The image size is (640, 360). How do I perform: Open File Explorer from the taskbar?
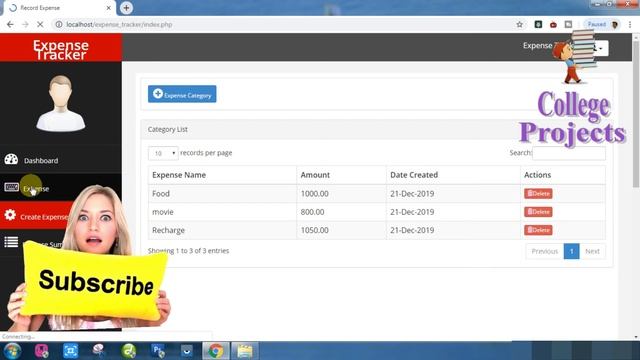(245, 351)
